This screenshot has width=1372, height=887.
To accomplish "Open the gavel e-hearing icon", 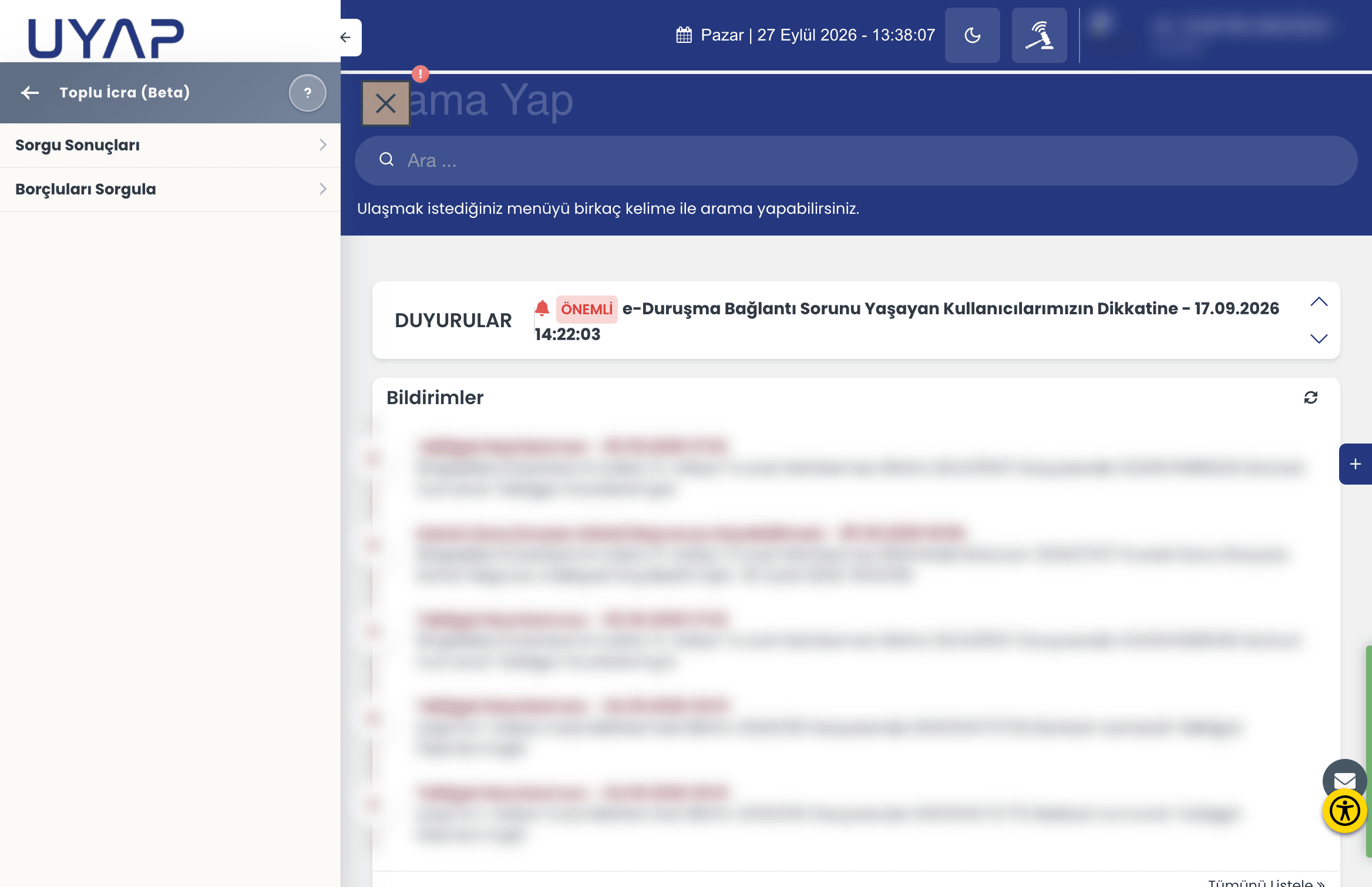I will click(x=1039, y=35).
